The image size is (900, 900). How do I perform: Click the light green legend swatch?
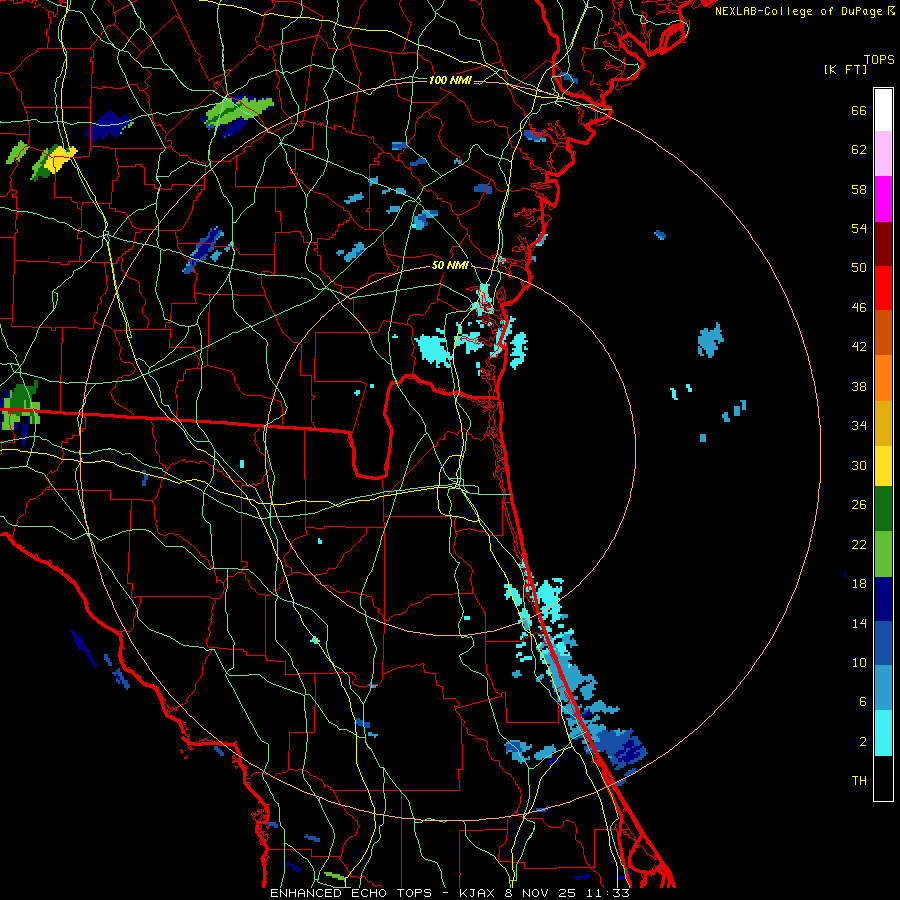[883, 554]
